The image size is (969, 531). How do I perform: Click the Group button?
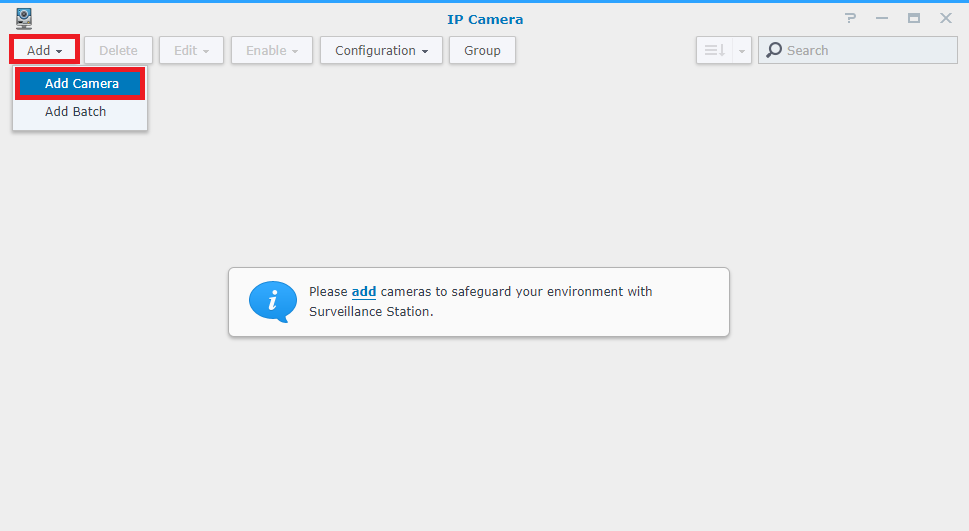point(482,50)
